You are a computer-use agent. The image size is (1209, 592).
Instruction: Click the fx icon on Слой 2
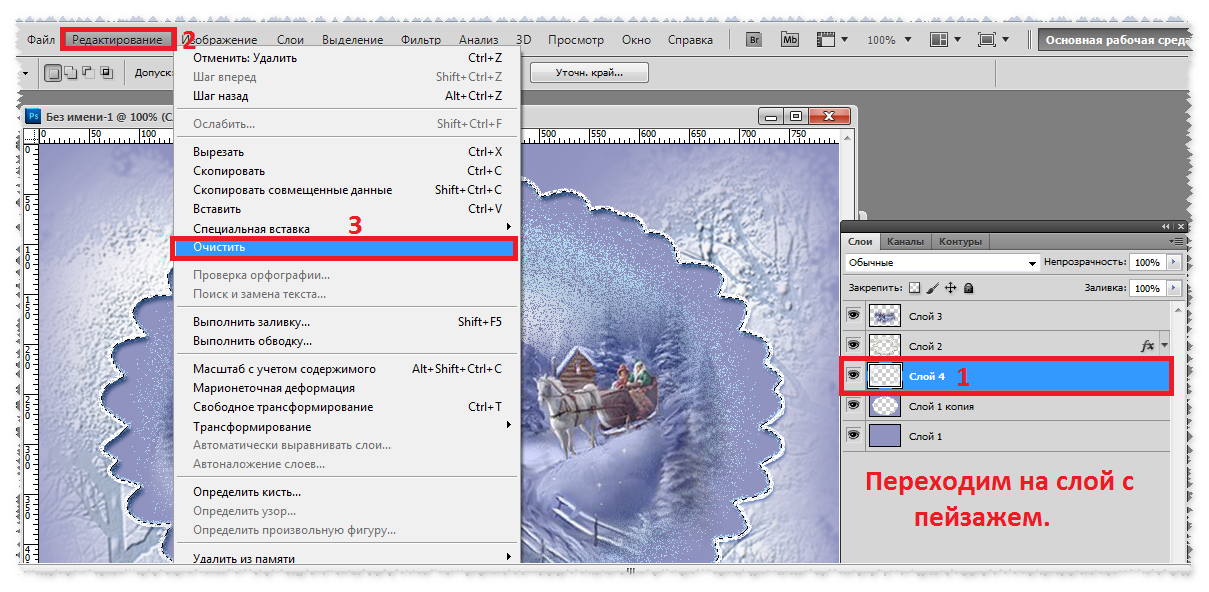[1147, 345]
